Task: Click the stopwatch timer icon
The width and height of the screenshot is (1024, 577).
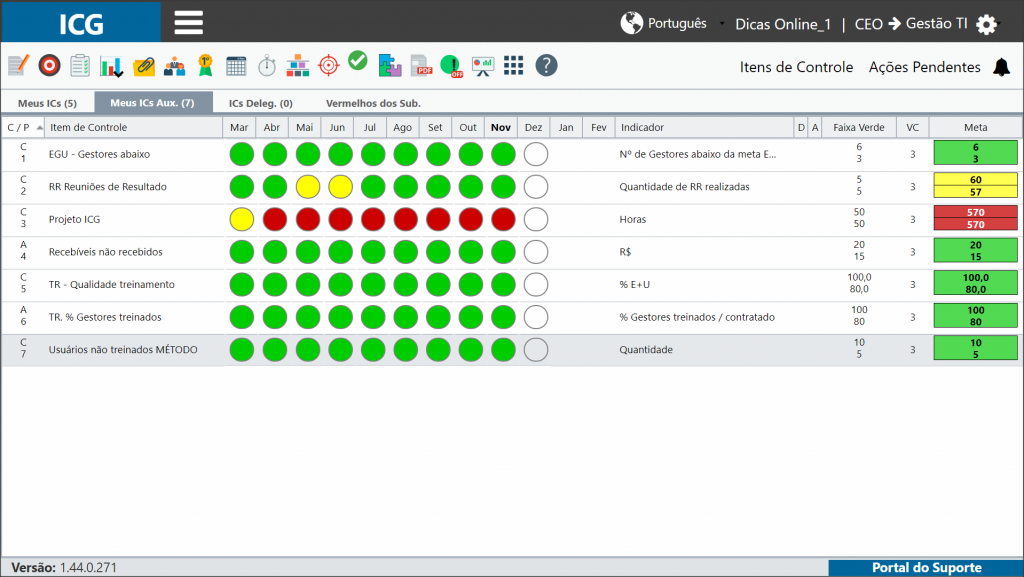Action: point(266,66)
